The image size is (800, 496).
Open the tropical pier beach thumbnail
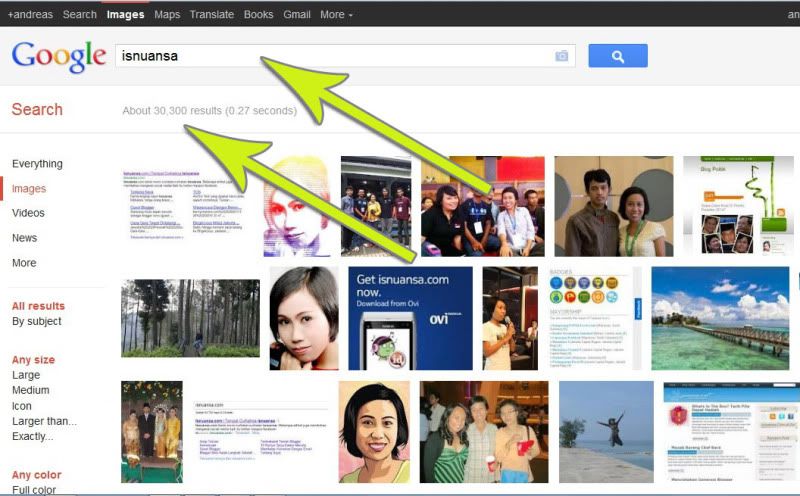pyautogui.click(x=720, y=318)
